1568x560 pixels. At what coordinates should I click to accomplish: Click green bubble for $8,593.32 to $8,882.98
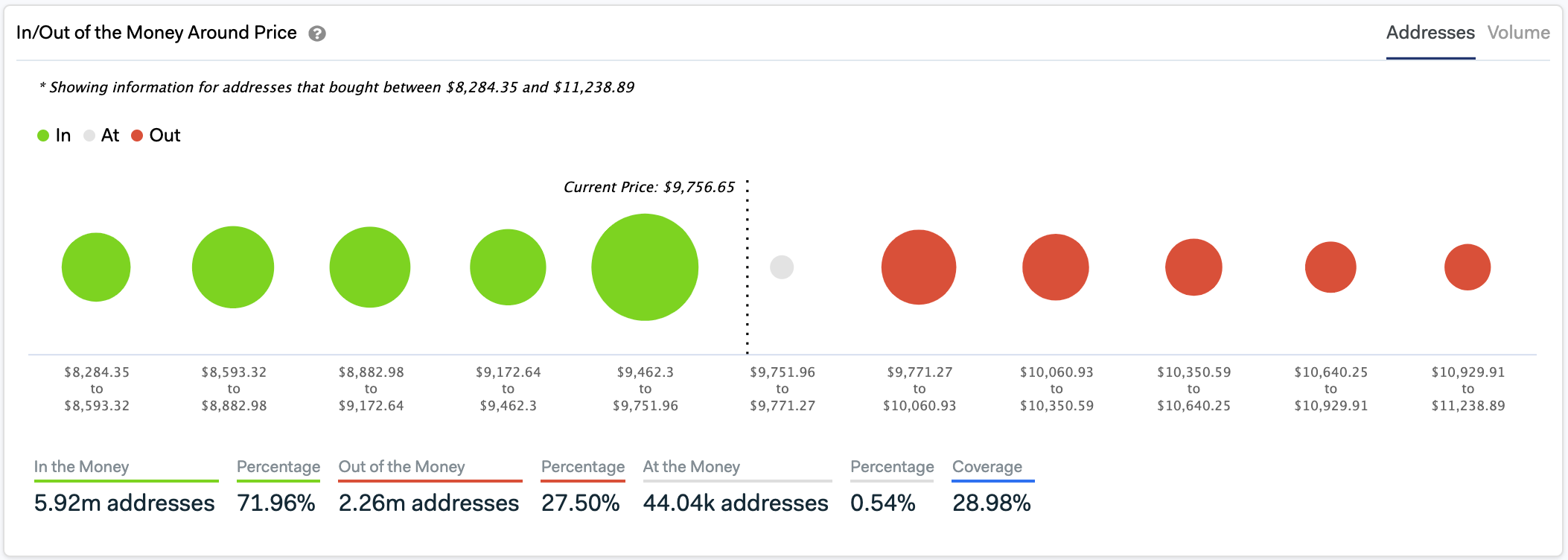click(233, 267)
